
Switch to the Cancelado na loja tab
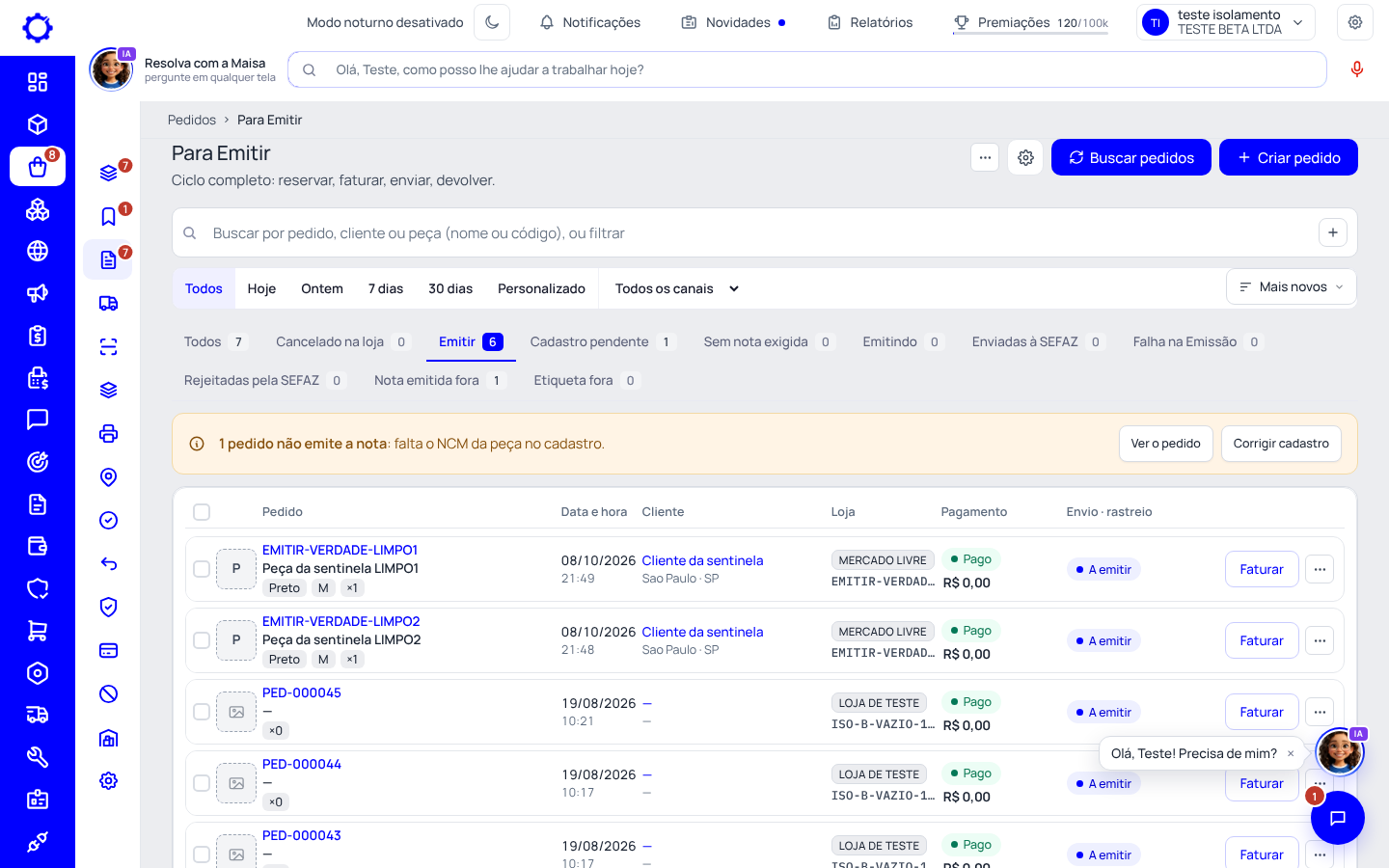coord(343,341)
